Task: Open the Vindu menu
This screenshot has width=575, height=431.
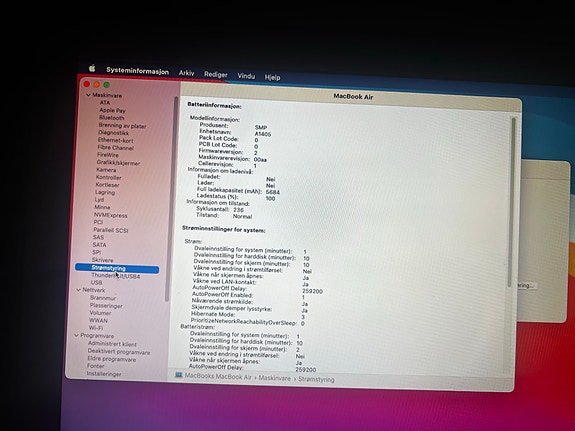Action: pyautogui.click(x=246, y=76)
